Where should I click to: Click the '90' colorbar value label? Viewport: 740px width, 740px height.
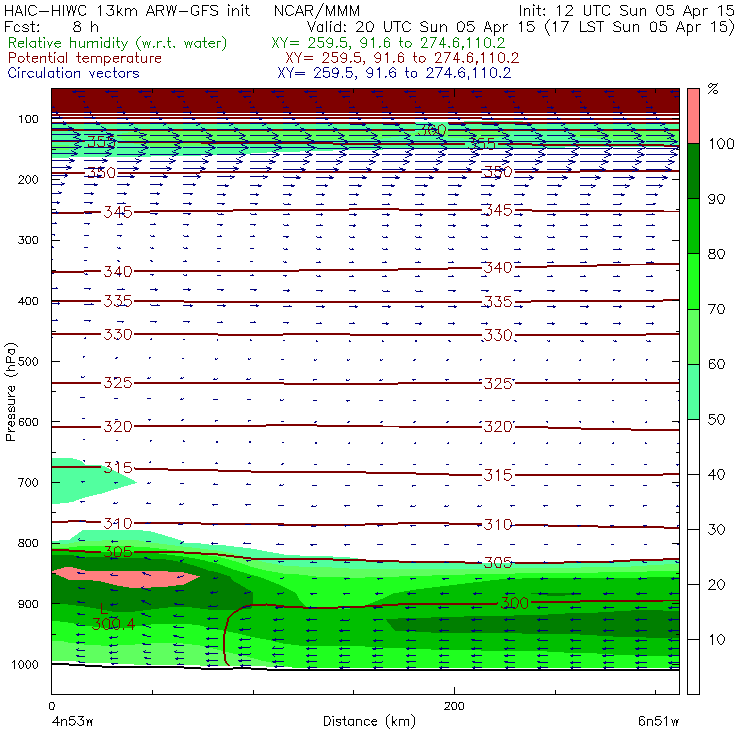pos(716,199)
